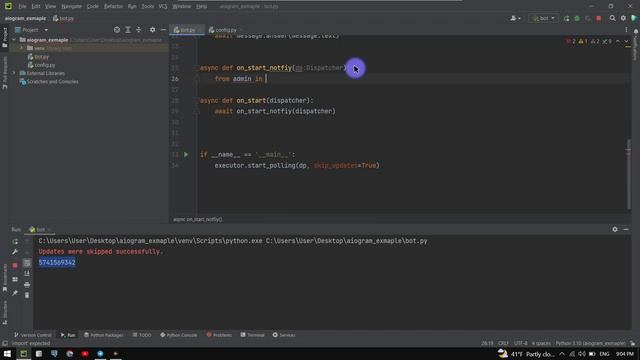Collapse aiogram_exmaple root folder
640x360 pixels.
point(14,40)
